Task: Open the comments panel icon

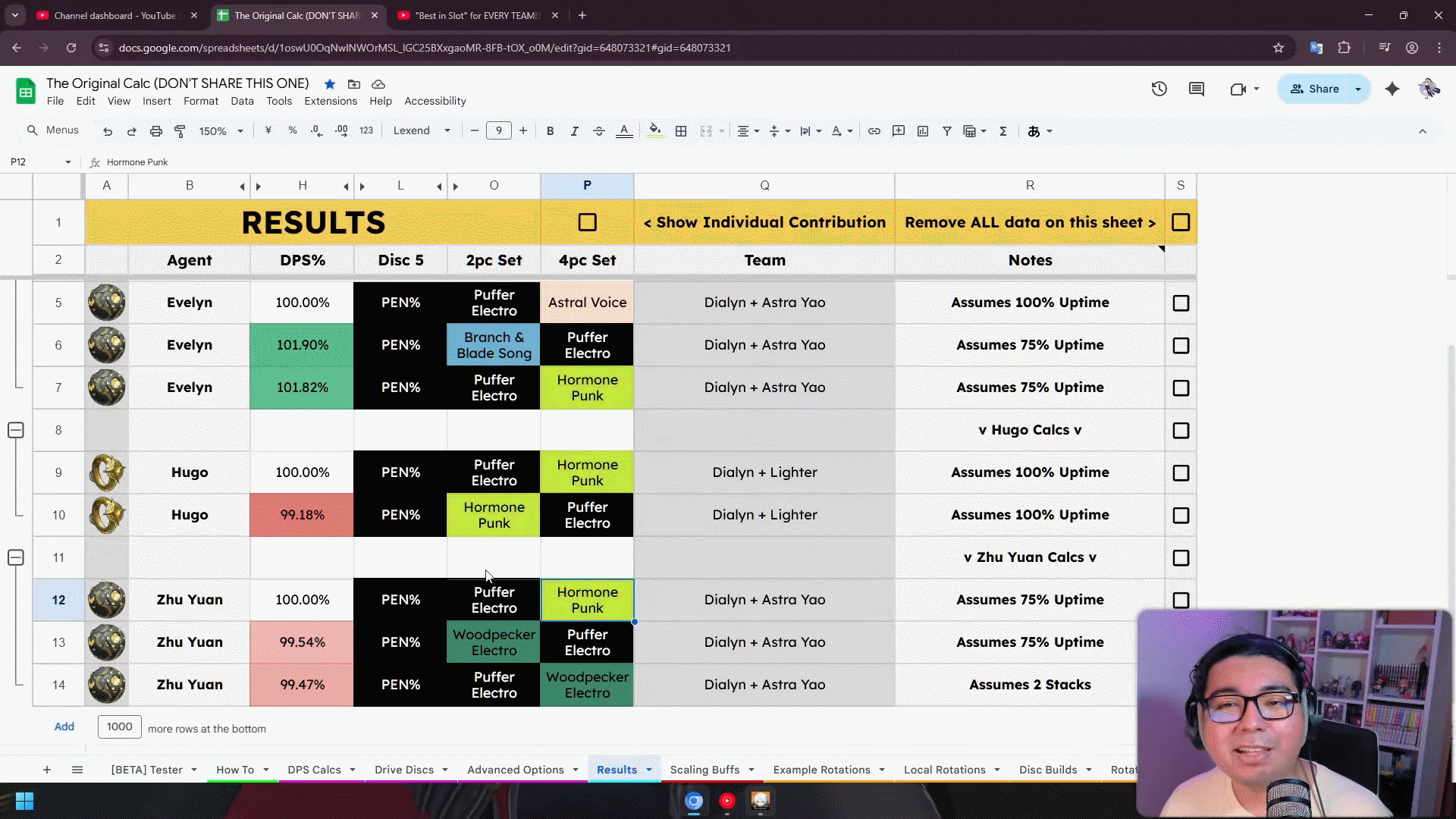Action: (x=1197, y=89)
